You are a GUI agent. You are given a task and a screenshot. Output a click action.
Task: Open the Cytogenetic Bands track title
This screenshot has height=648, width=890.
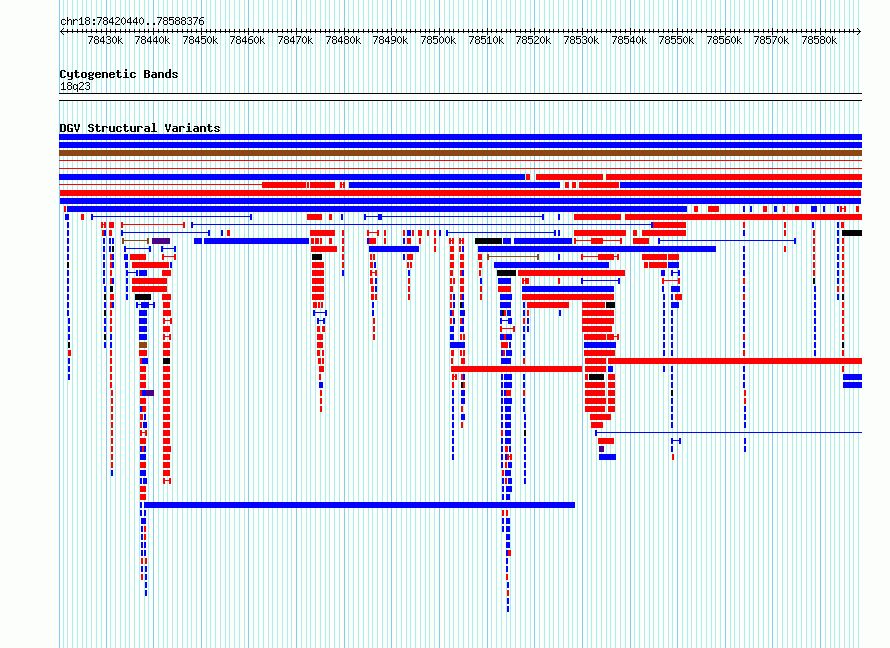point(119,74)
